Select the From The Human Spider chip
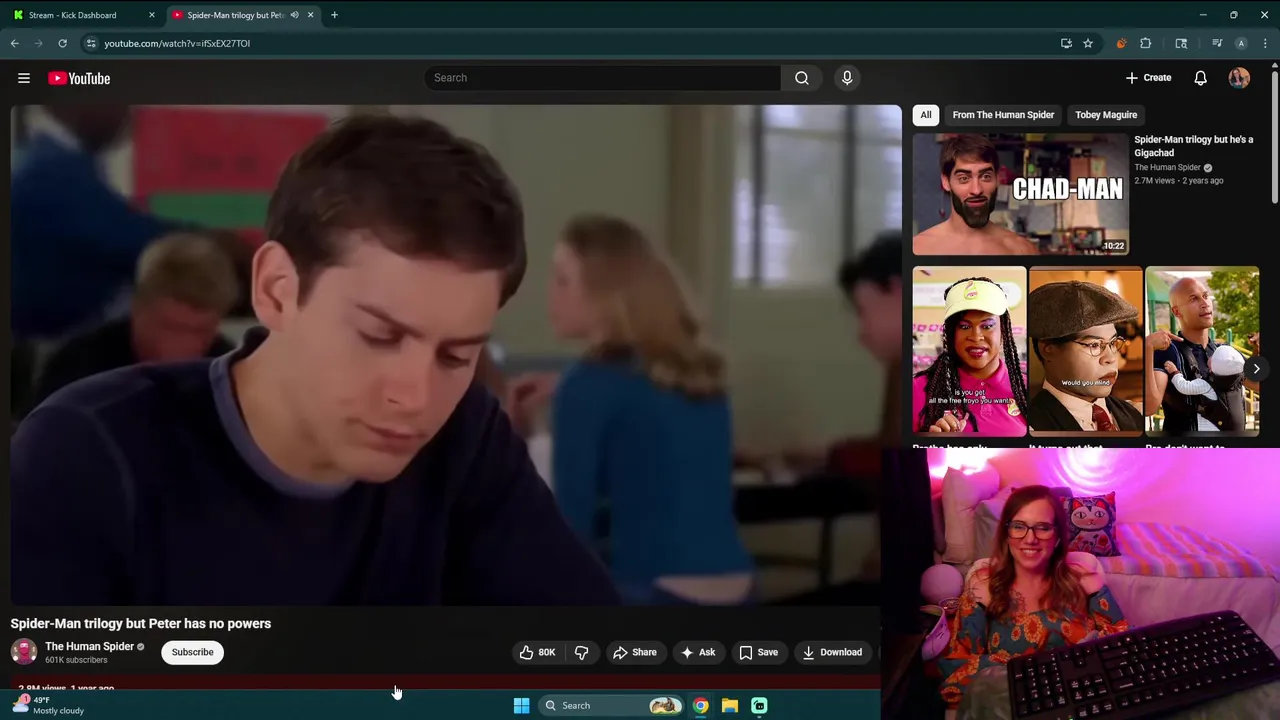The width and height of the screenshot is (1280, 720). coord(1003,115)
